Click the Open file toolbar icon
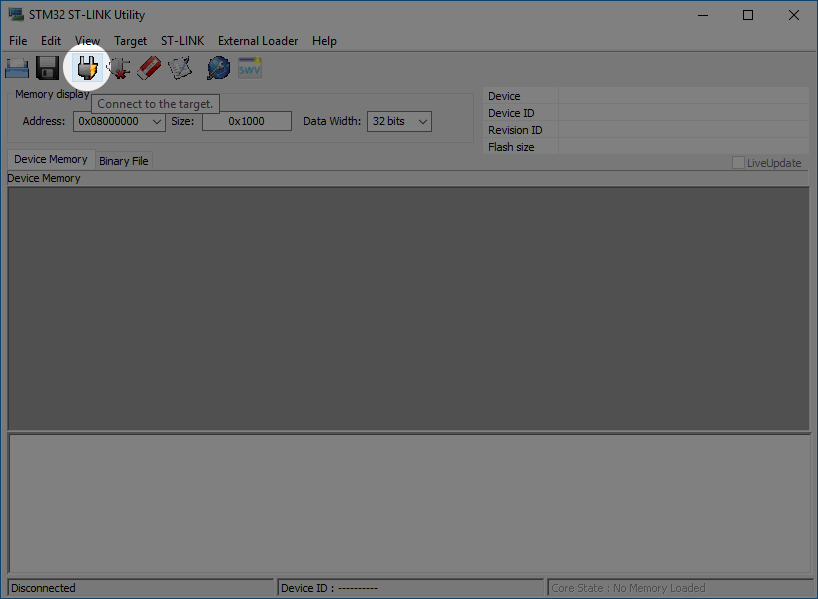Screen dimensions: 818x599 (x=17, y=68)
